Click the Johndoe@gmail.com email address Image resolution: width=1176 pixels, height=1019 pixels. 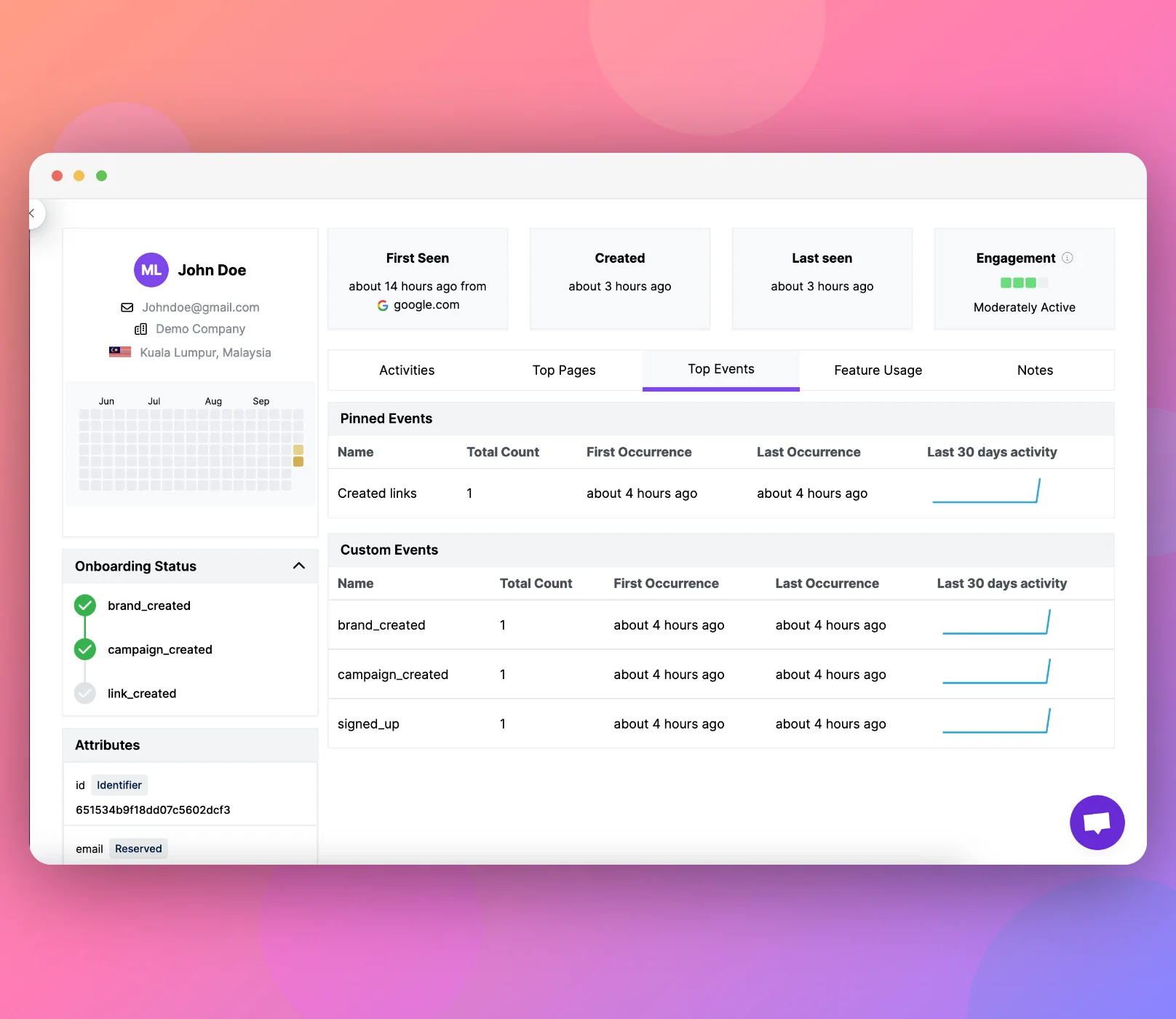201,307
